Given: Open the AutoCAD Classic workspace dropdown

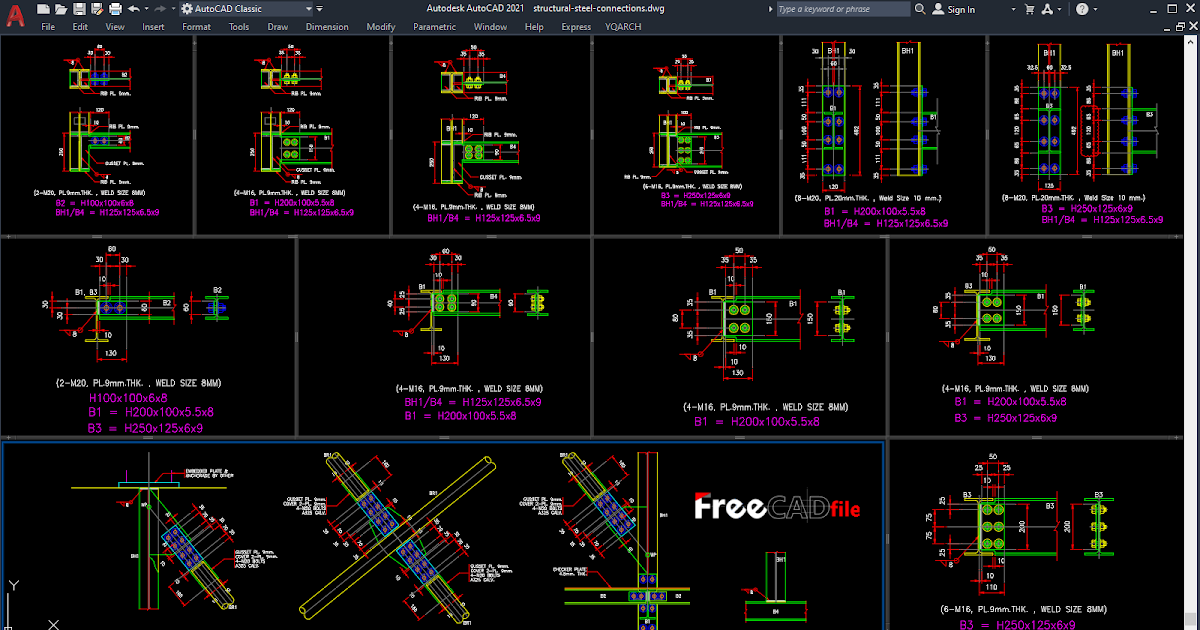Looking at the screenshot, I should coord(308,9).
